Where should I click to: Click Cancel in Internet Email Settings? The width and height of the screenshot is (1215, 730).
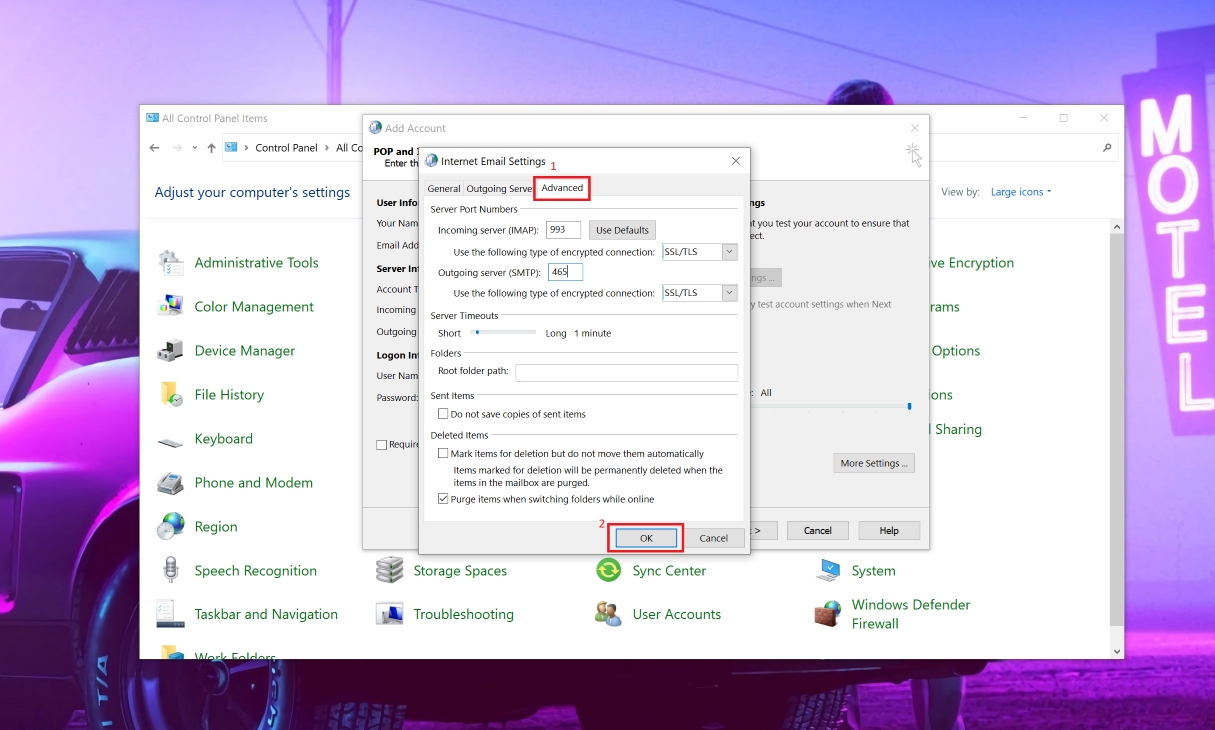714,538
